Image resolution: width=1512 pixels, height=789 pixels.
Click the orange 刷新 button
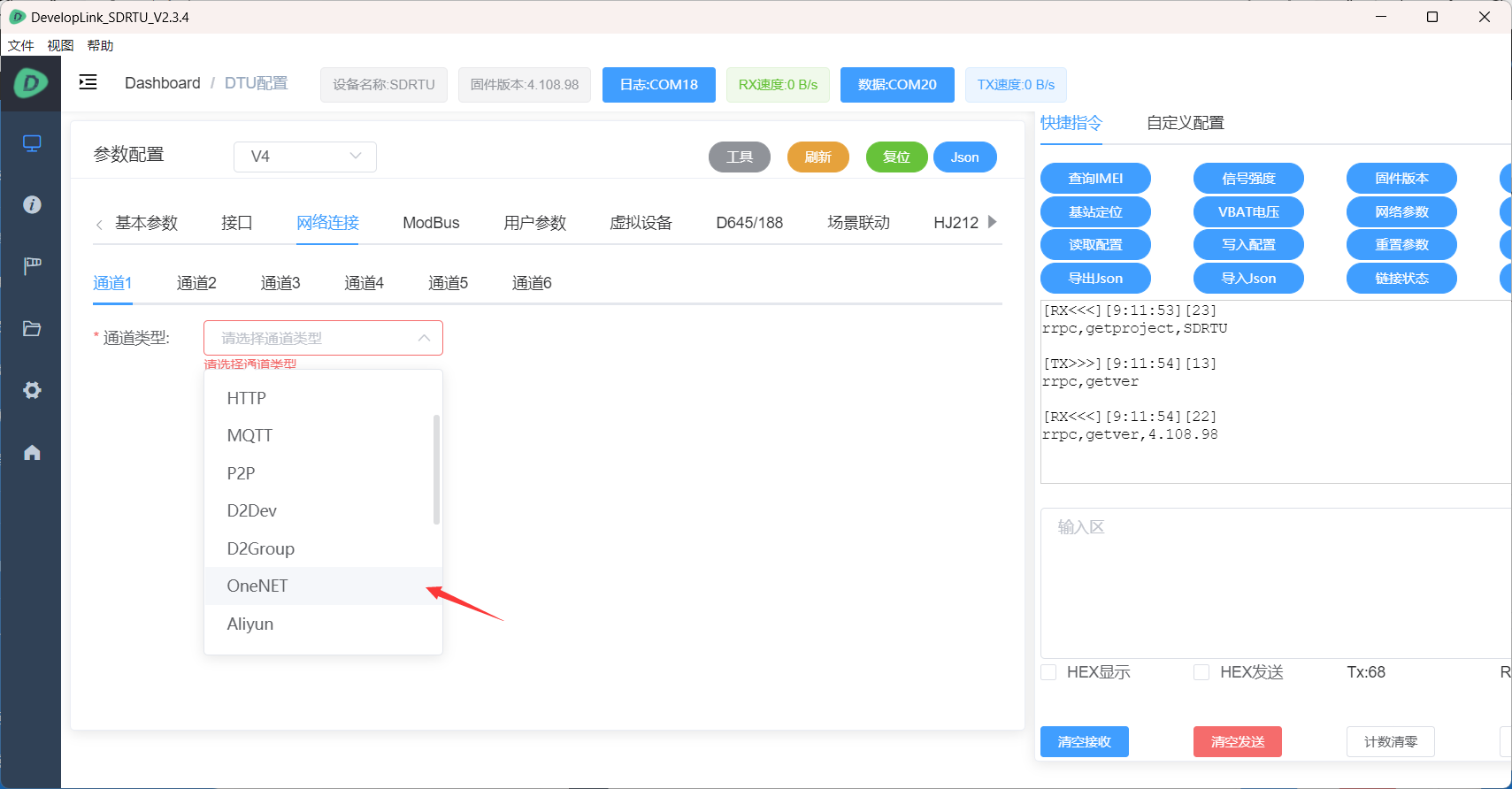[817, 157]
